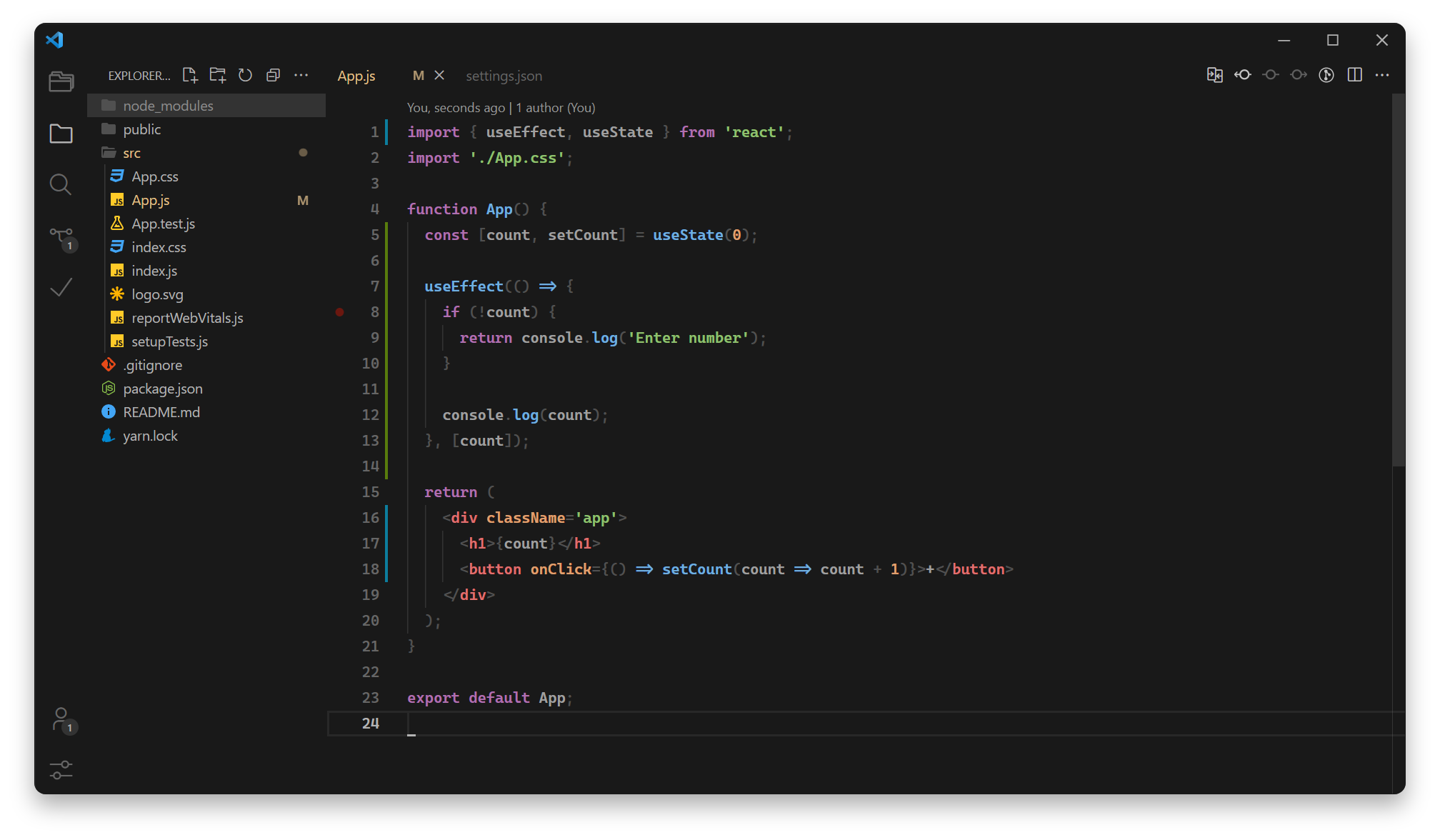Image resolution: width=1440 pixels, height=840 pixels.
Task: Expand the node_modules folder
Action: point(168,106)
